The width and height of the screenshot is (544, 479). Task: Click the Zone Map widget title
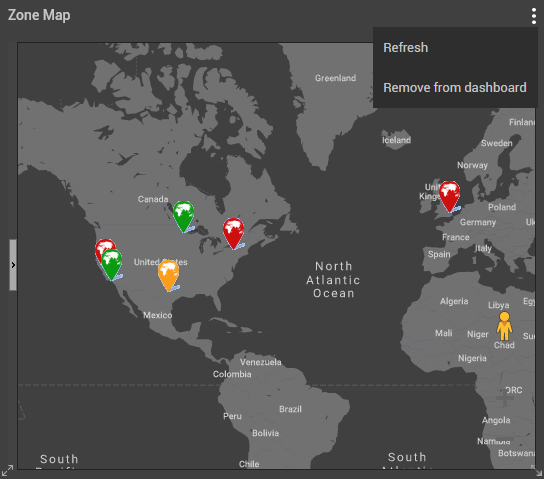[39, 15]
